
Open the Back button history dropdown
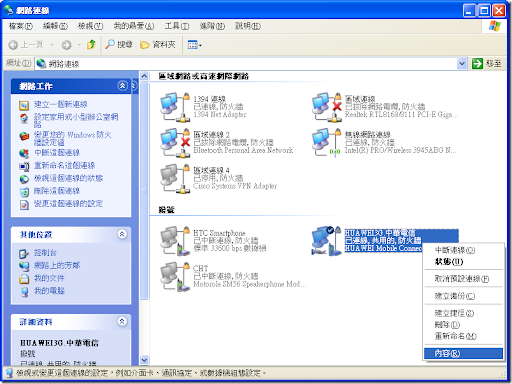[52, 45]
